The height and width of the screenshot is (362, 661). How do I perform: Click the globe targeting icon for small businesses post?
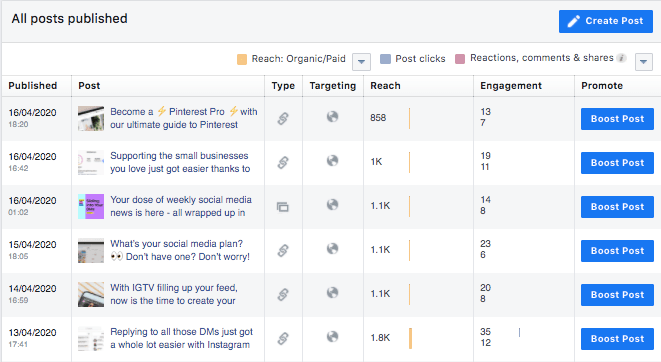coord(333,161)
